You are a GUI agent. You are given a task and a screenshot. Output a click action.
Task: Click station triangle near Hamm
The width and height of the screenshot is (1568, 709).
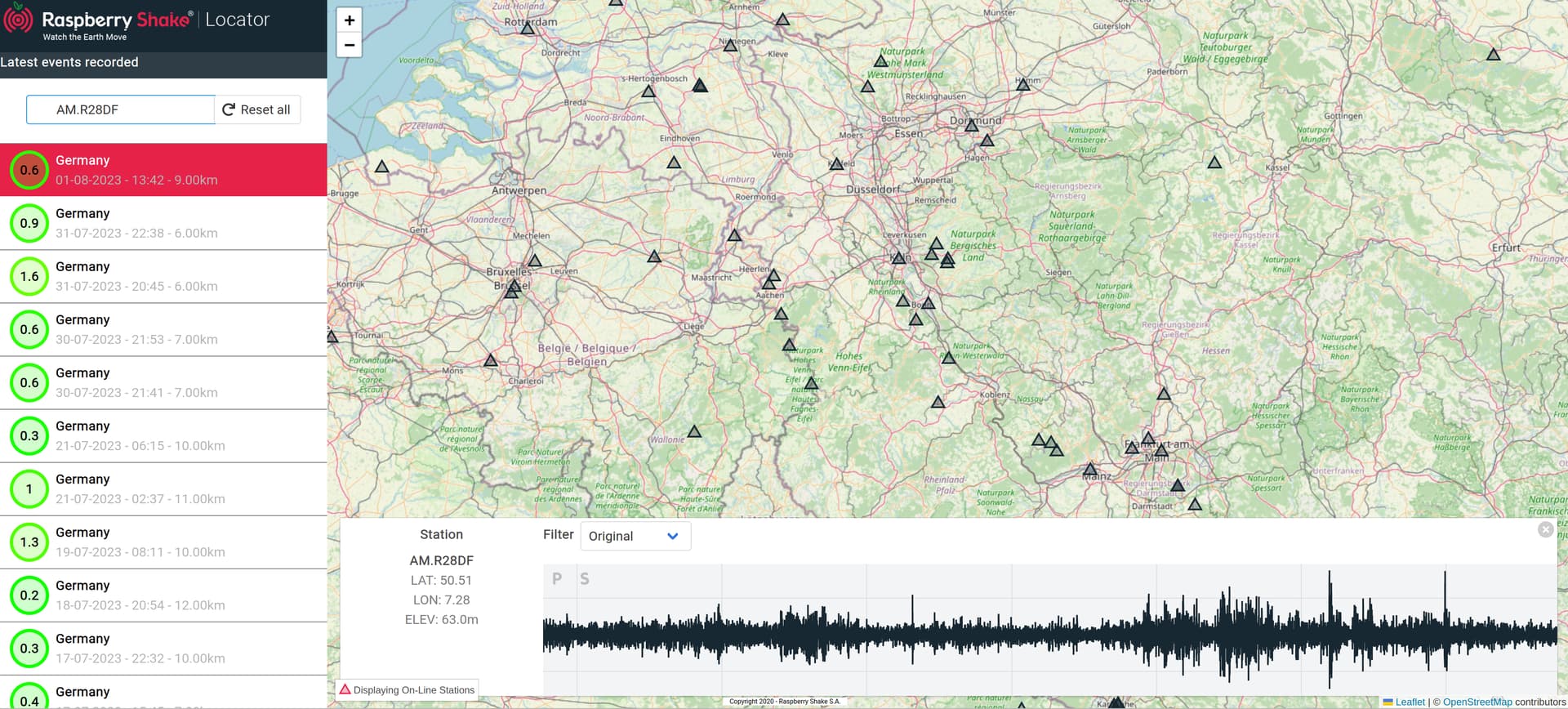click(1022, 84)
